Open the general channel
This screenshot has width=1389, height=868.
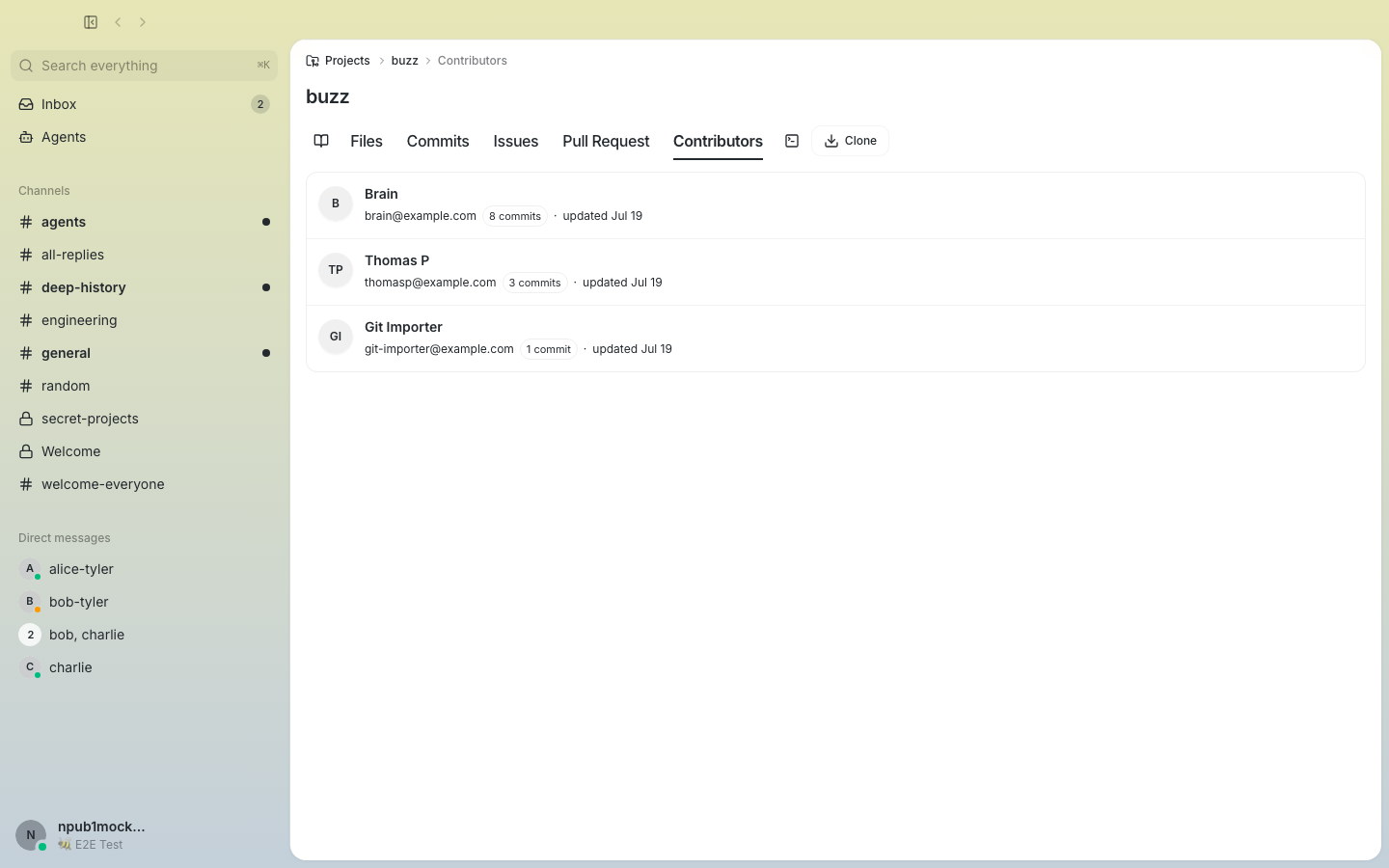click(x=144, y=353)
